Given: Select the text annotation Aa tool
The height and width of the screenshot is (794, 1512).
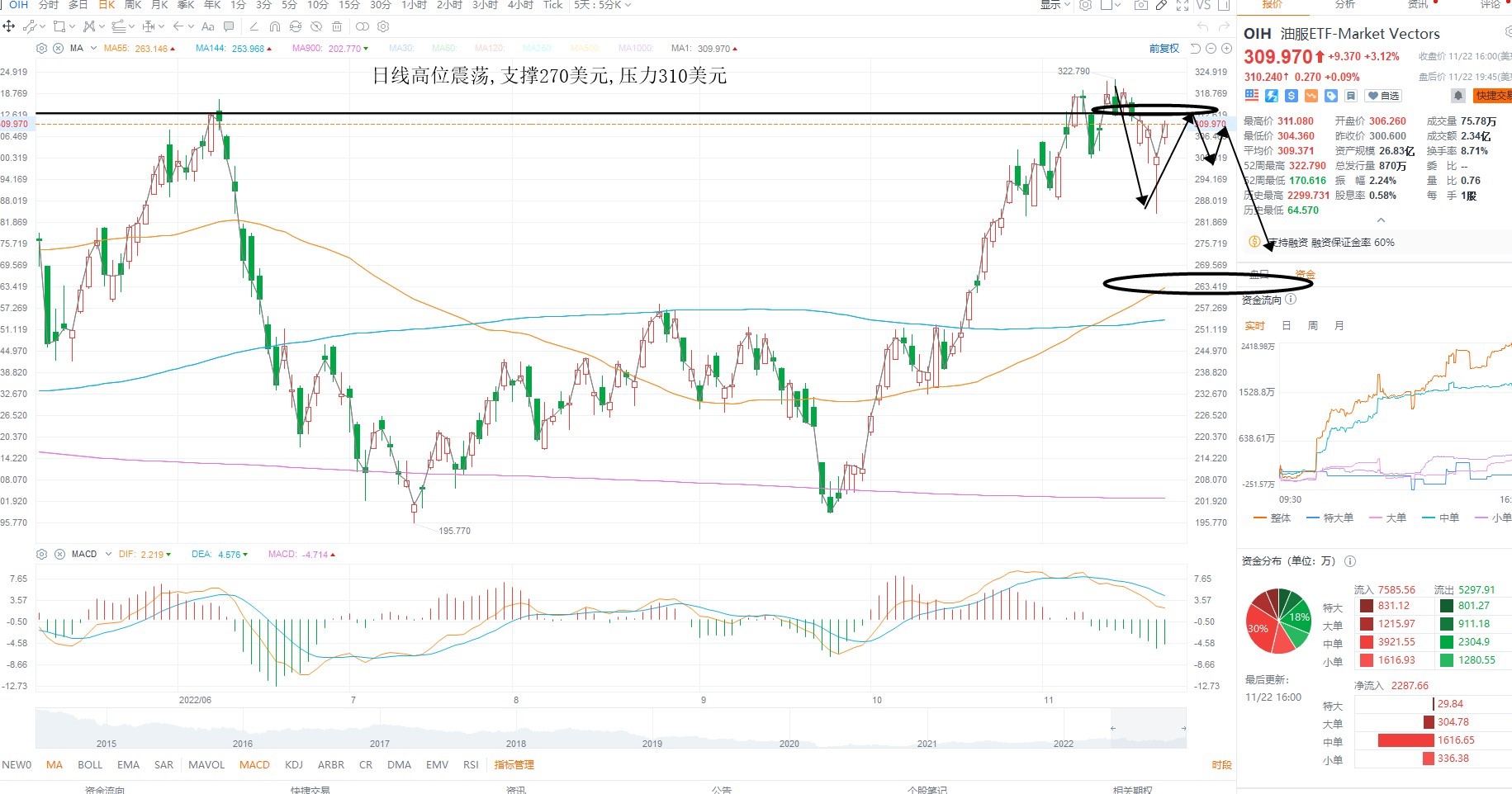Looking at the screenshot, I should [208, 26].
